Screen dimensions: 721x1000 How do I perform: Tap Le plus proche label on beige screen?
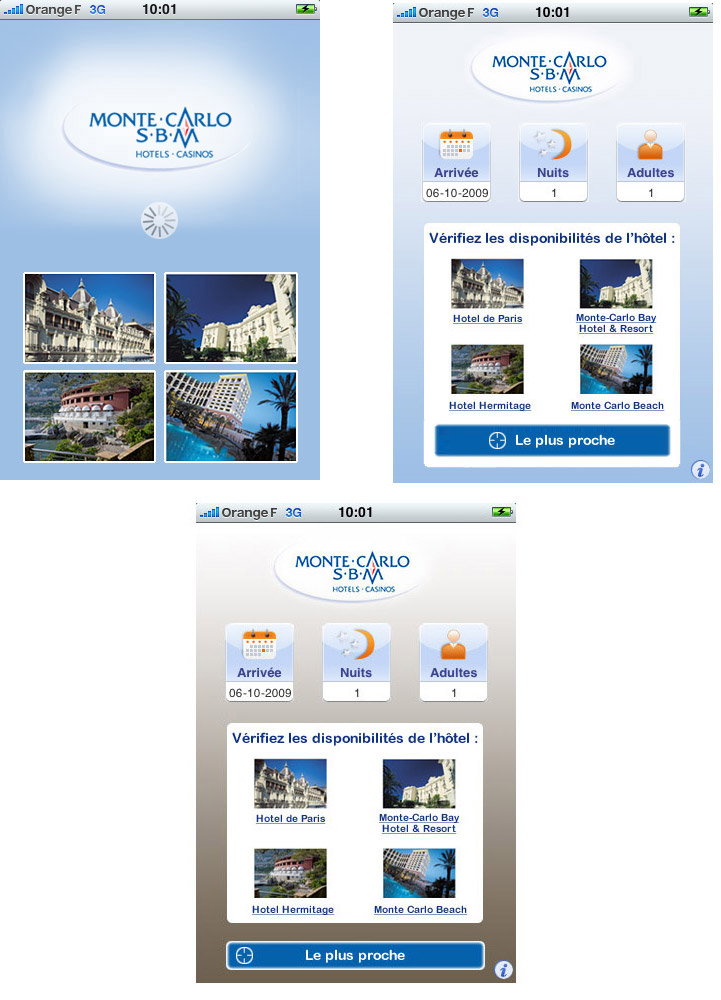coord(355,955)
